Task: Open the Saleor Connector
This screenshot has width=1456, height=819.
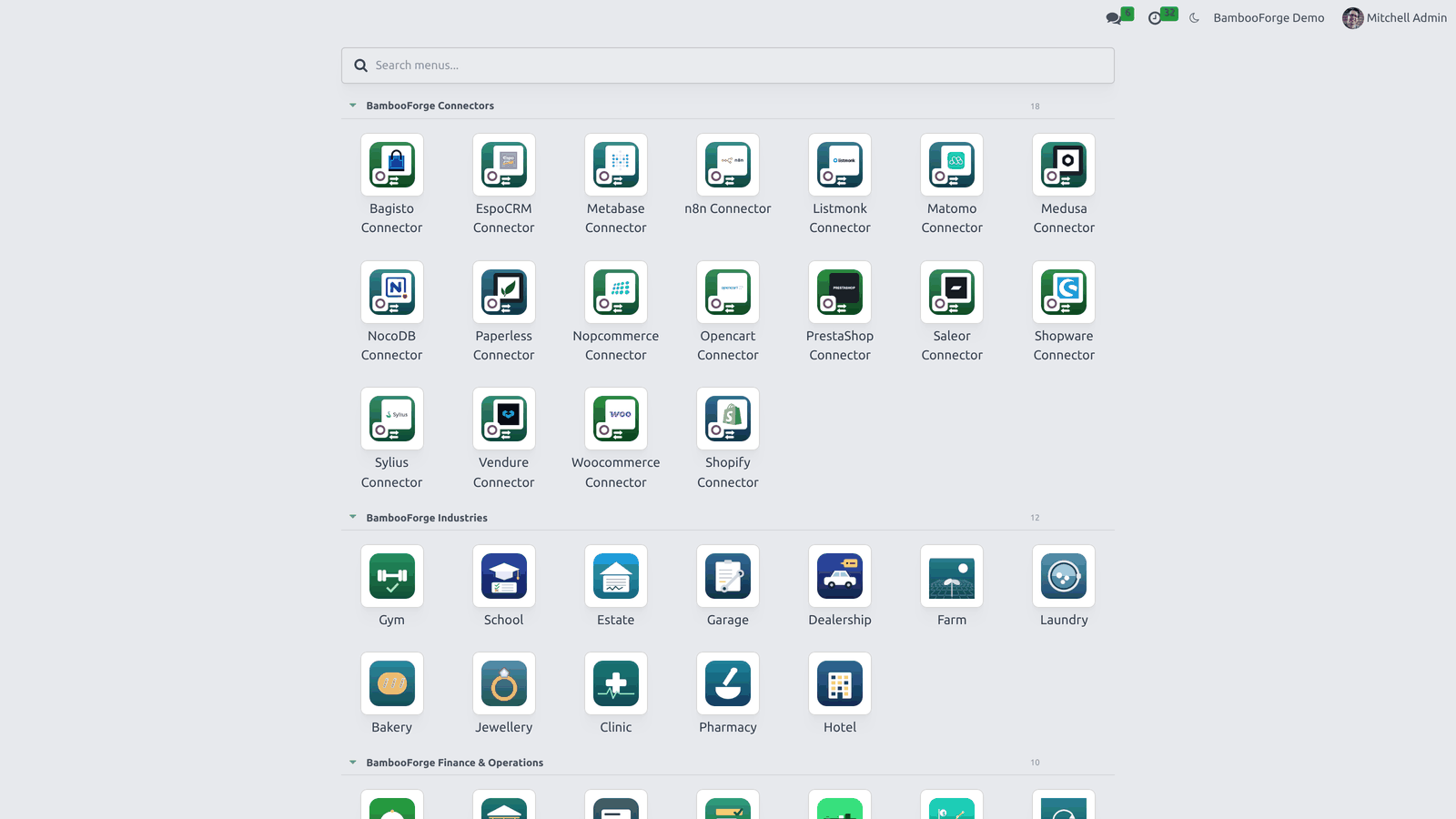Action: click(x=952, y=292)
